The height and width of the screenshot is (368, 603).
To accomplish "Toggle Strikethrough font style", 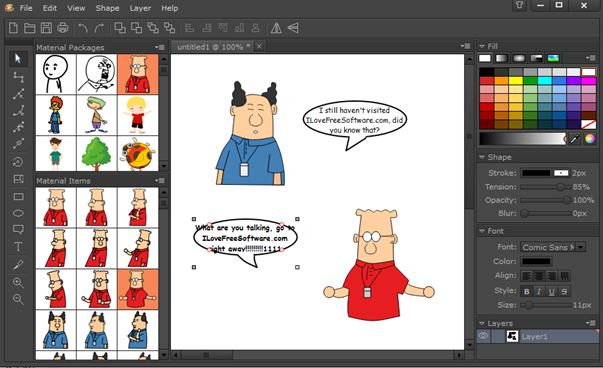I will click(564, 291).
